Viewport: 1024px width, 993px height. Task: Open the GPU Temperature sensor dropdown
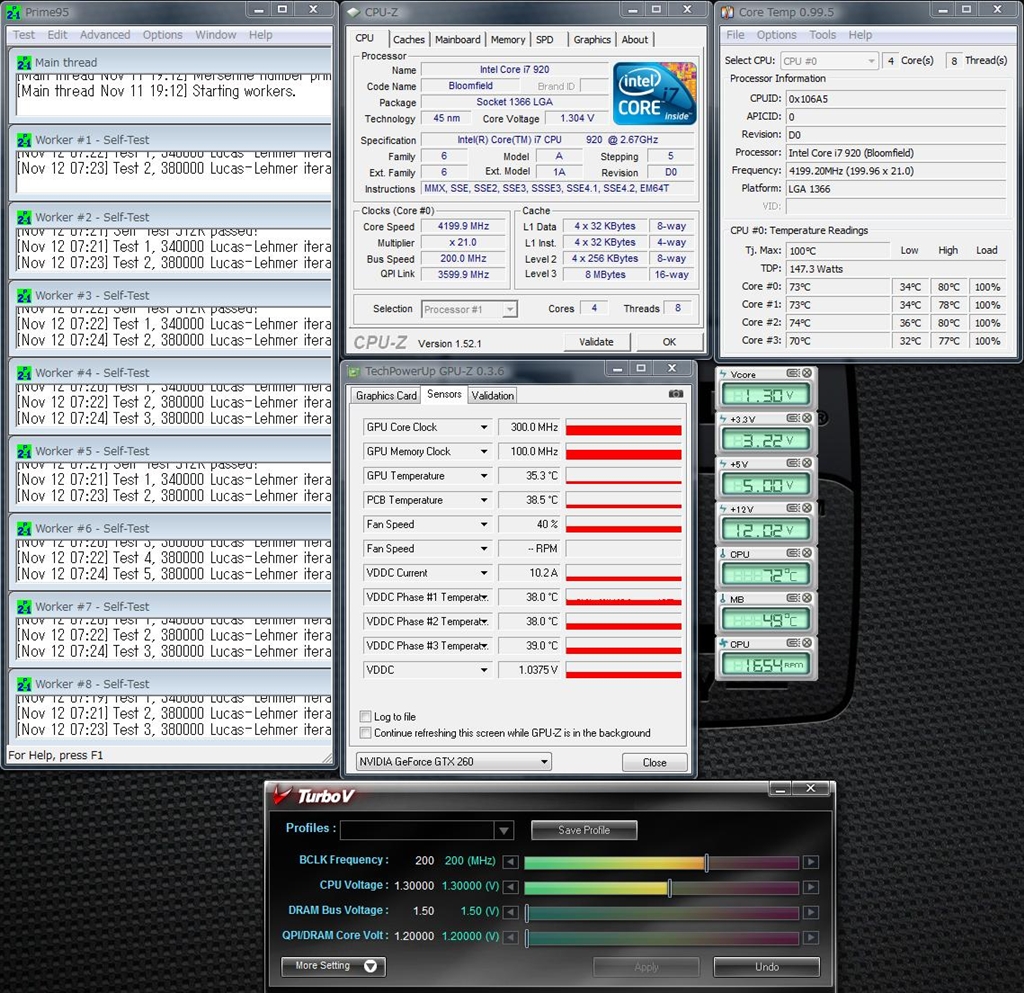484,476
